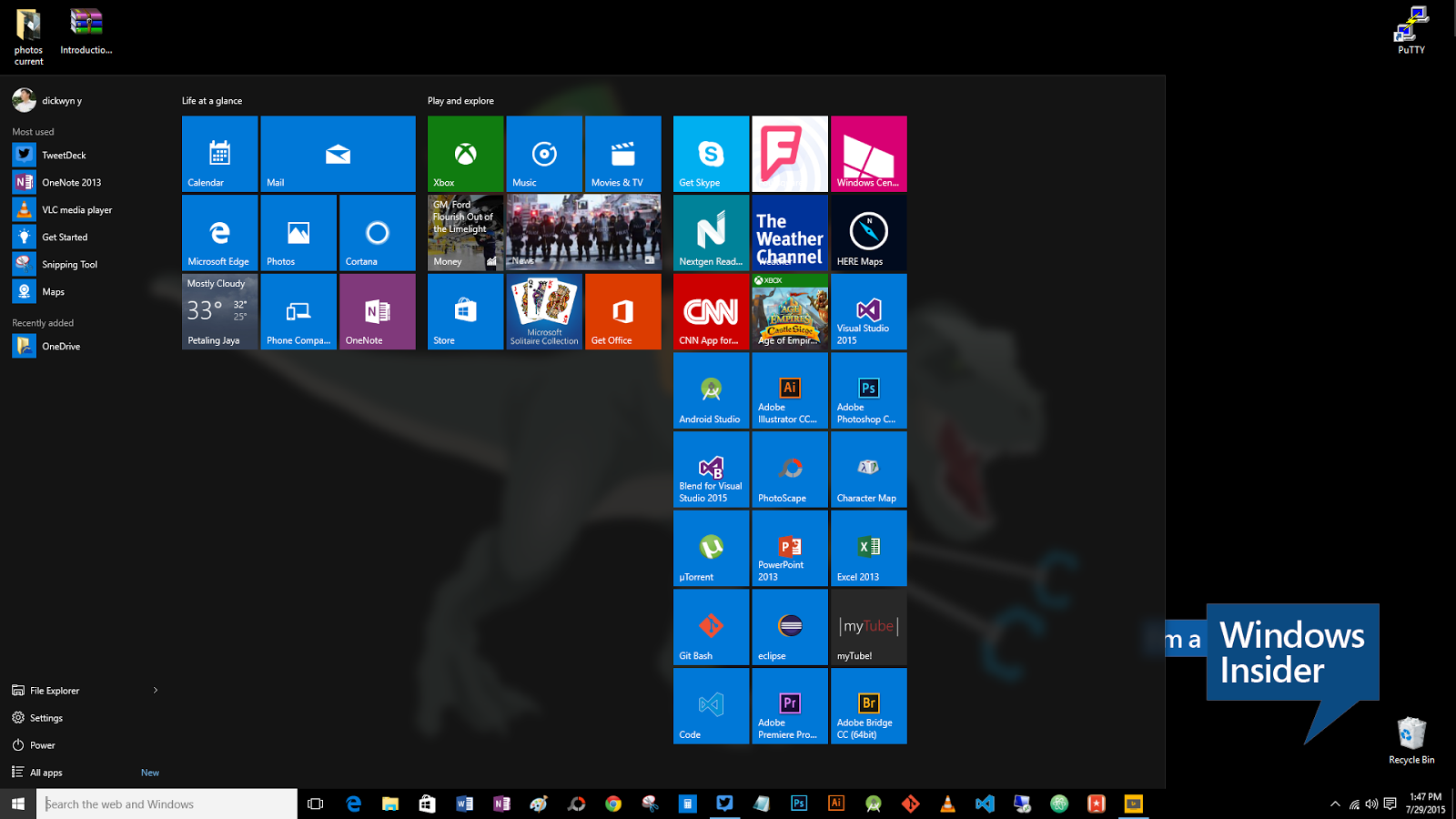
Task: Open the PowerPoint 2013 tile
Action: point(790,549)
